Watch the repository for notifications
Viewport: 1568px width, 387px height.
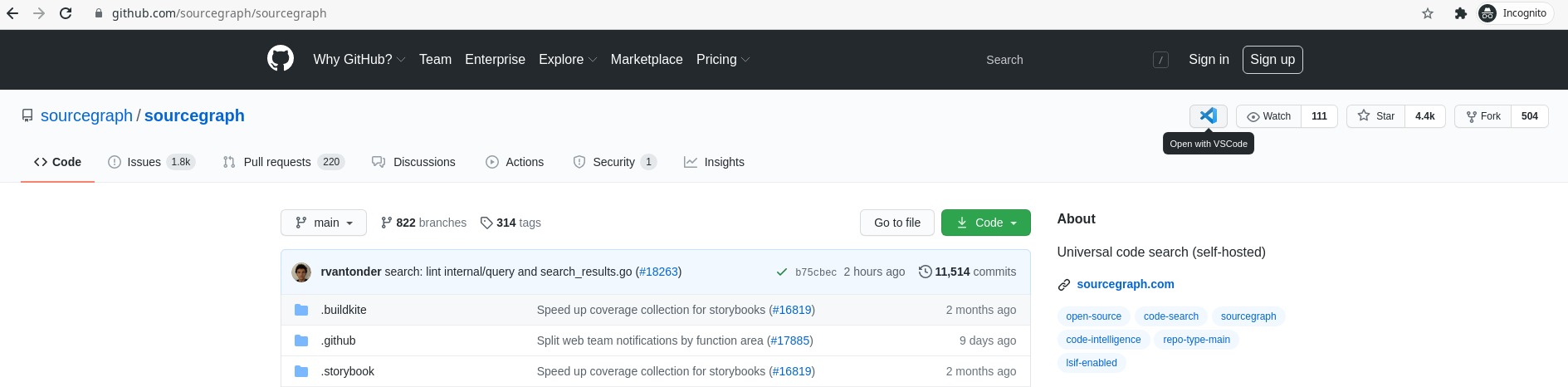[x=1269, y=116]
